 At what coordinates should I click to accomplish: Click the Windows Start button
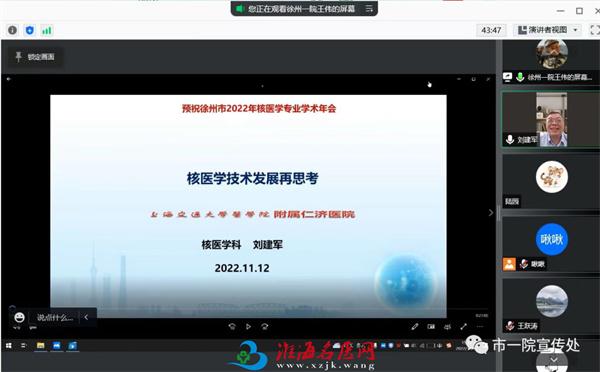(x=8, y=346)
